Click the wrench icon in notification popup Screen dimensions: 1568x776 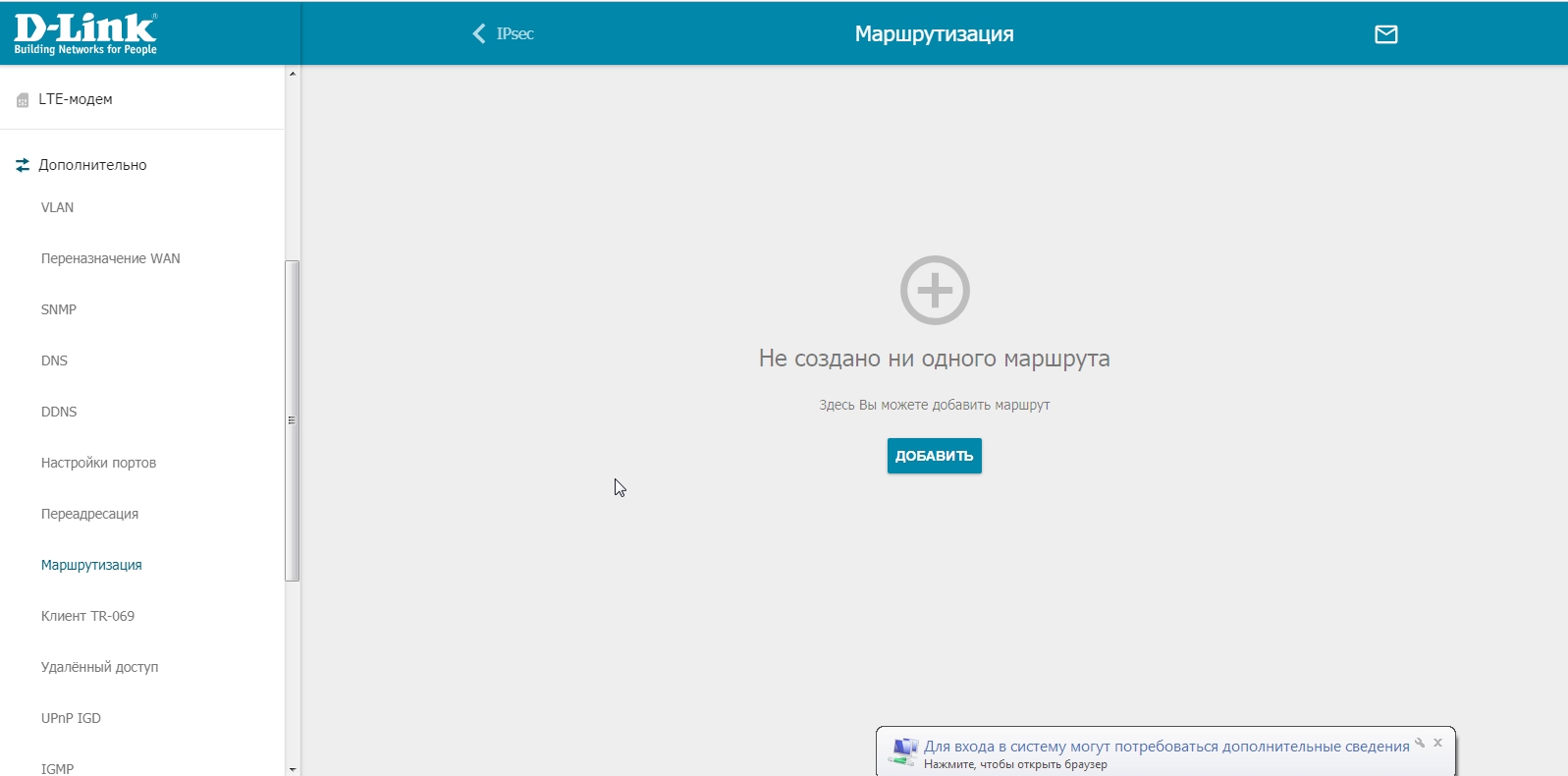tap(1420, 744)
